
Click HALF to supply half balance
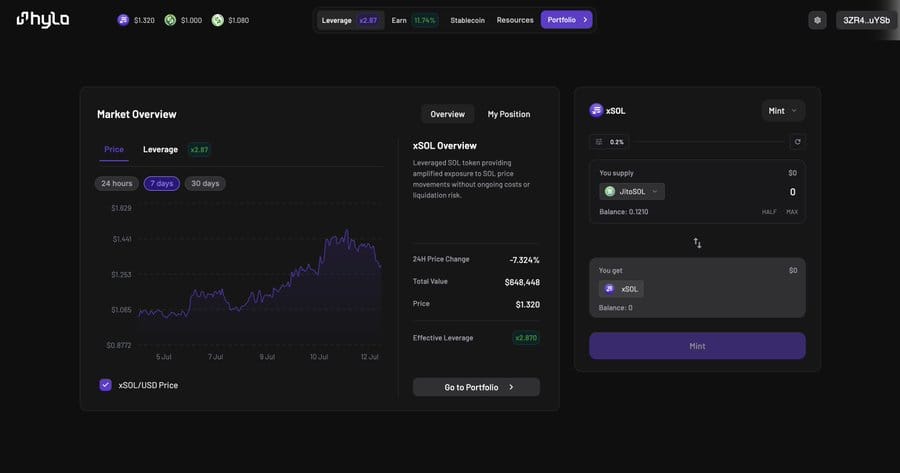coord(769,212)
